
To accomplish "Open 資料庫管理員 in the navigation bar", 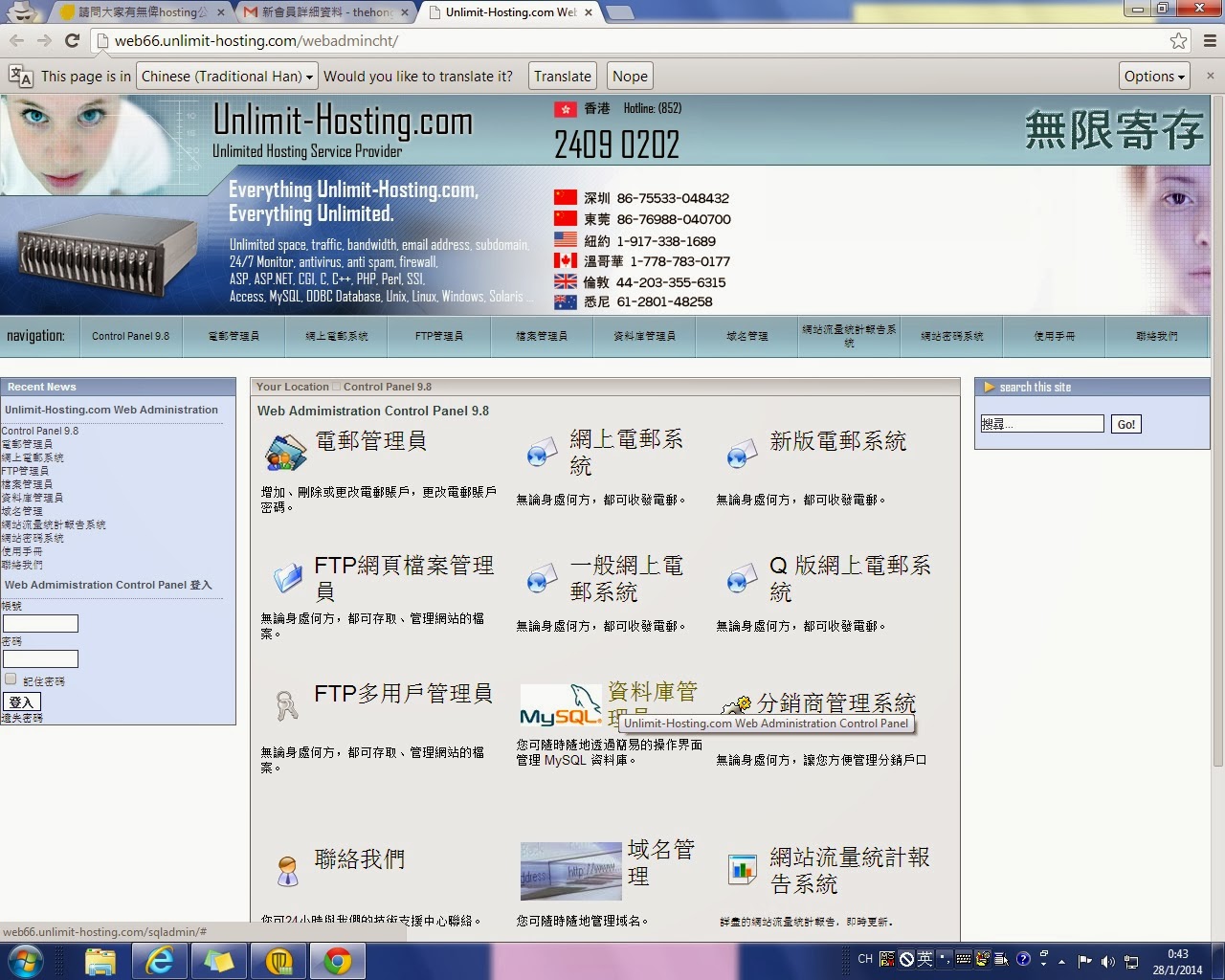I will click(x=644, y=336).
